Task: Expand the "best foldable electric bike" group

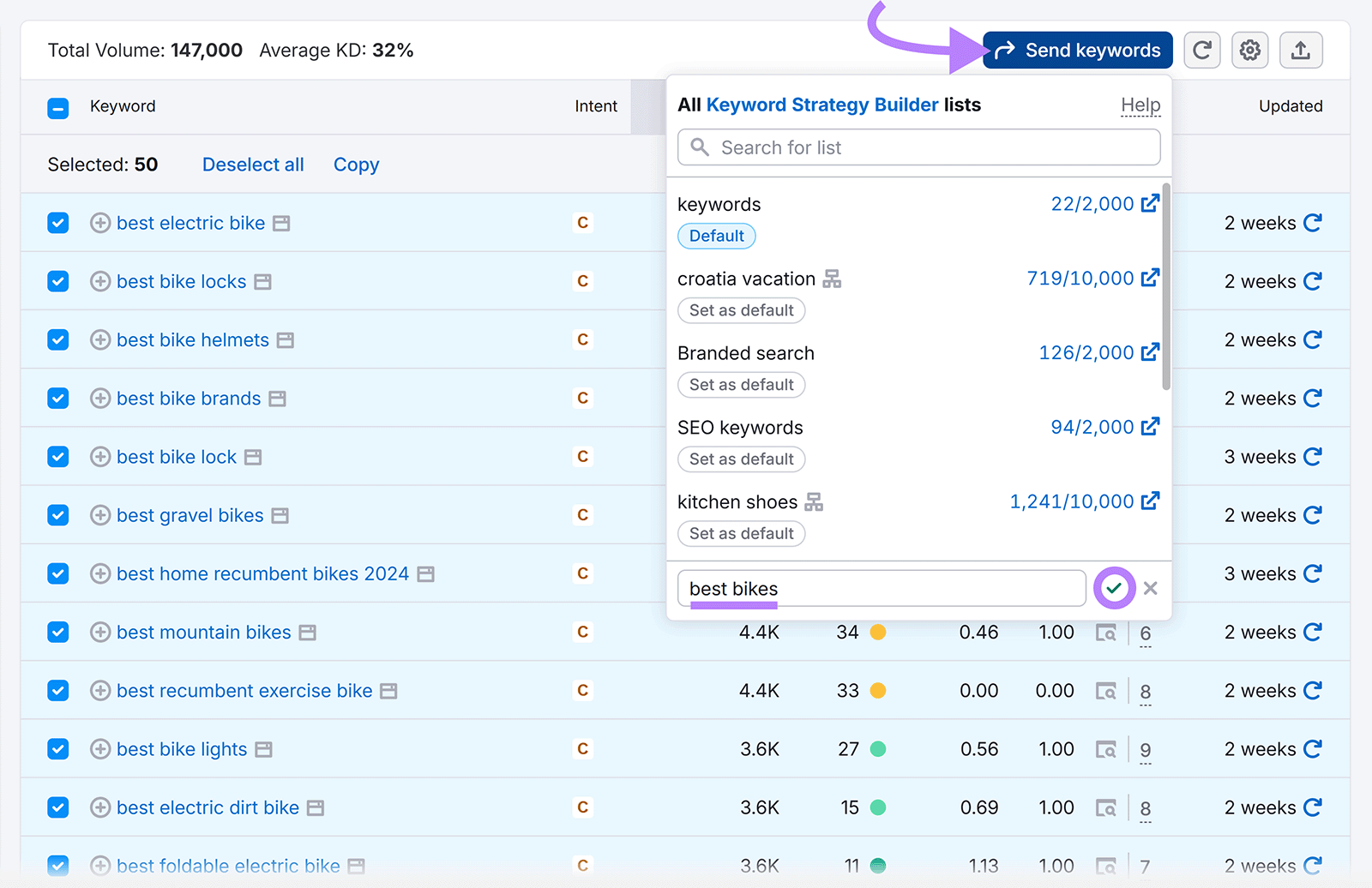Action: click(x=100, y=865)
